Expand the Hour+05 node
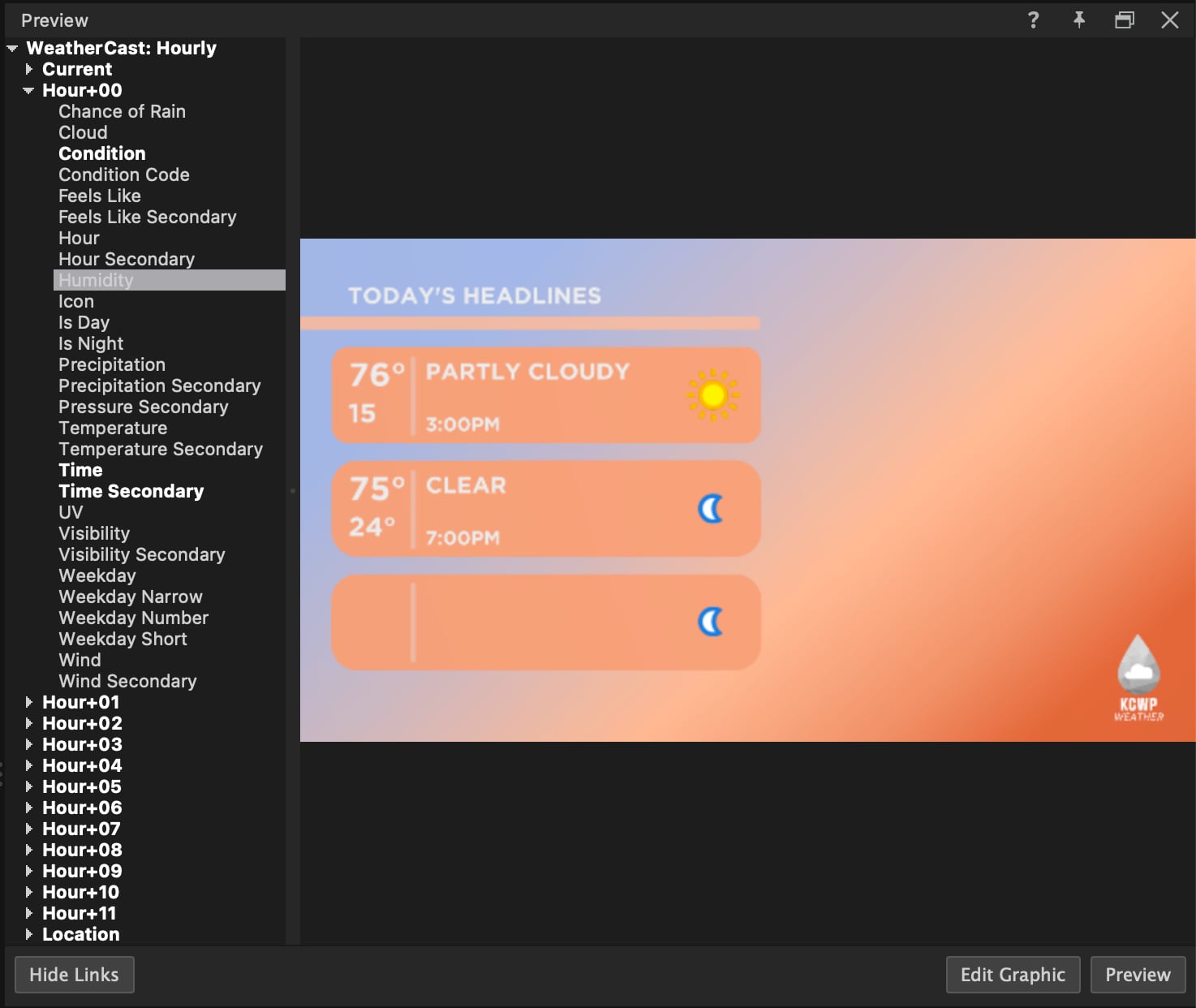This screenshot has height=1008, width=1196. [x=29, y=787]
